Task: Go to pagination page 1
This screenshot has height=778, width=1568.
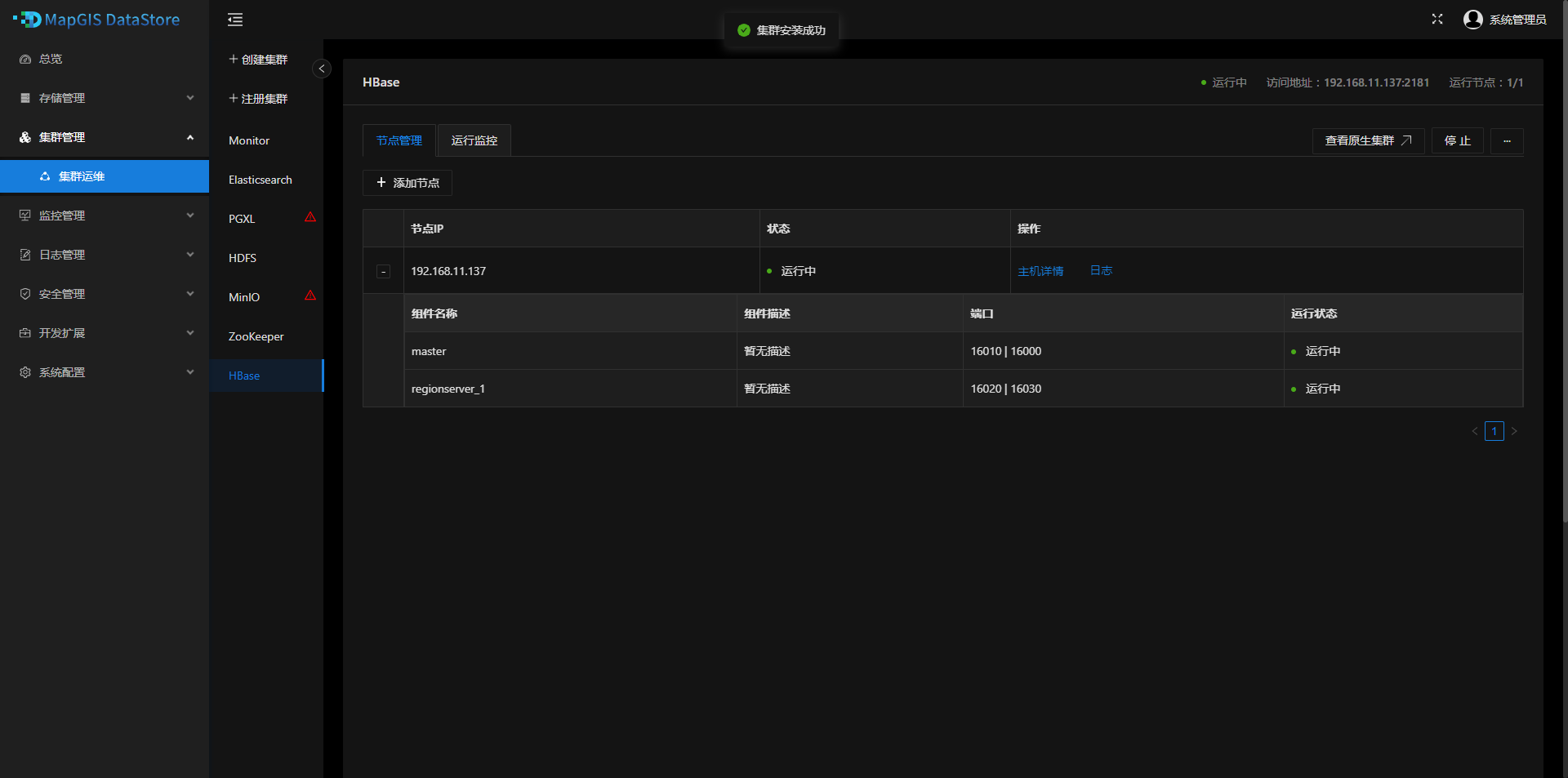Action: click(x=1494, y=431)
